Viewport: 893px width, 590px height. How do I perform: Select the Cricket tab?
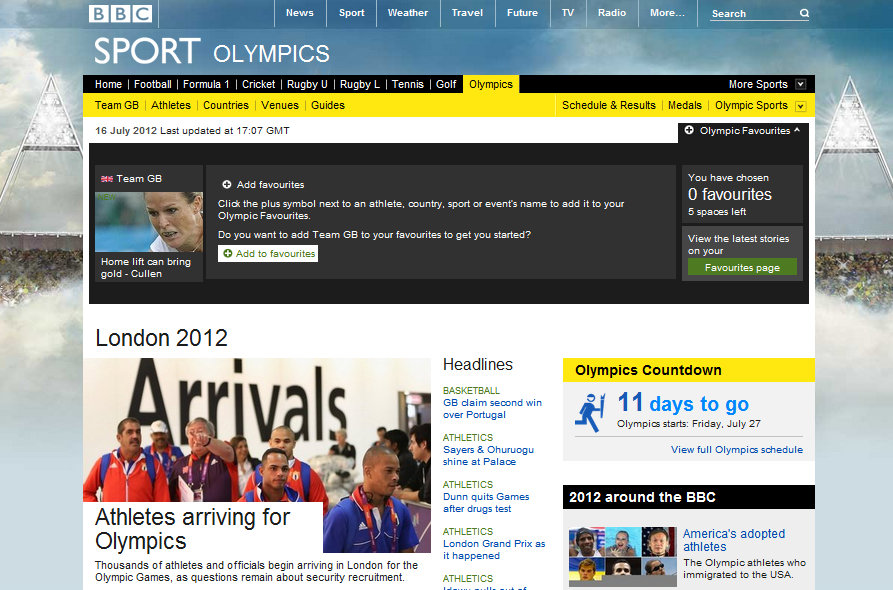(259, 84)
